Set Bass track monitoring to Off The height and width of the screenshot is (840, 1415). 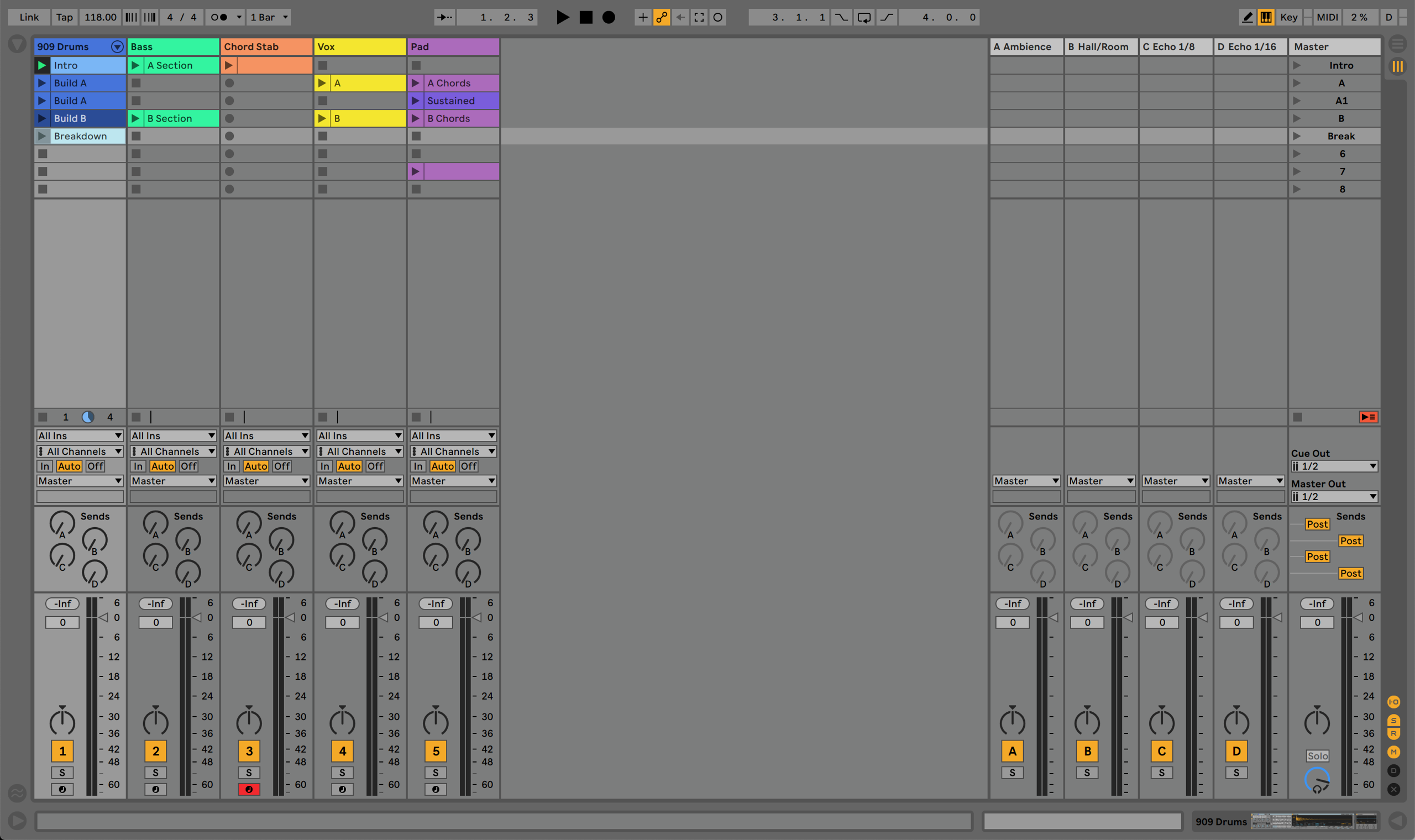pyautogui.click(x=188, y=466)
